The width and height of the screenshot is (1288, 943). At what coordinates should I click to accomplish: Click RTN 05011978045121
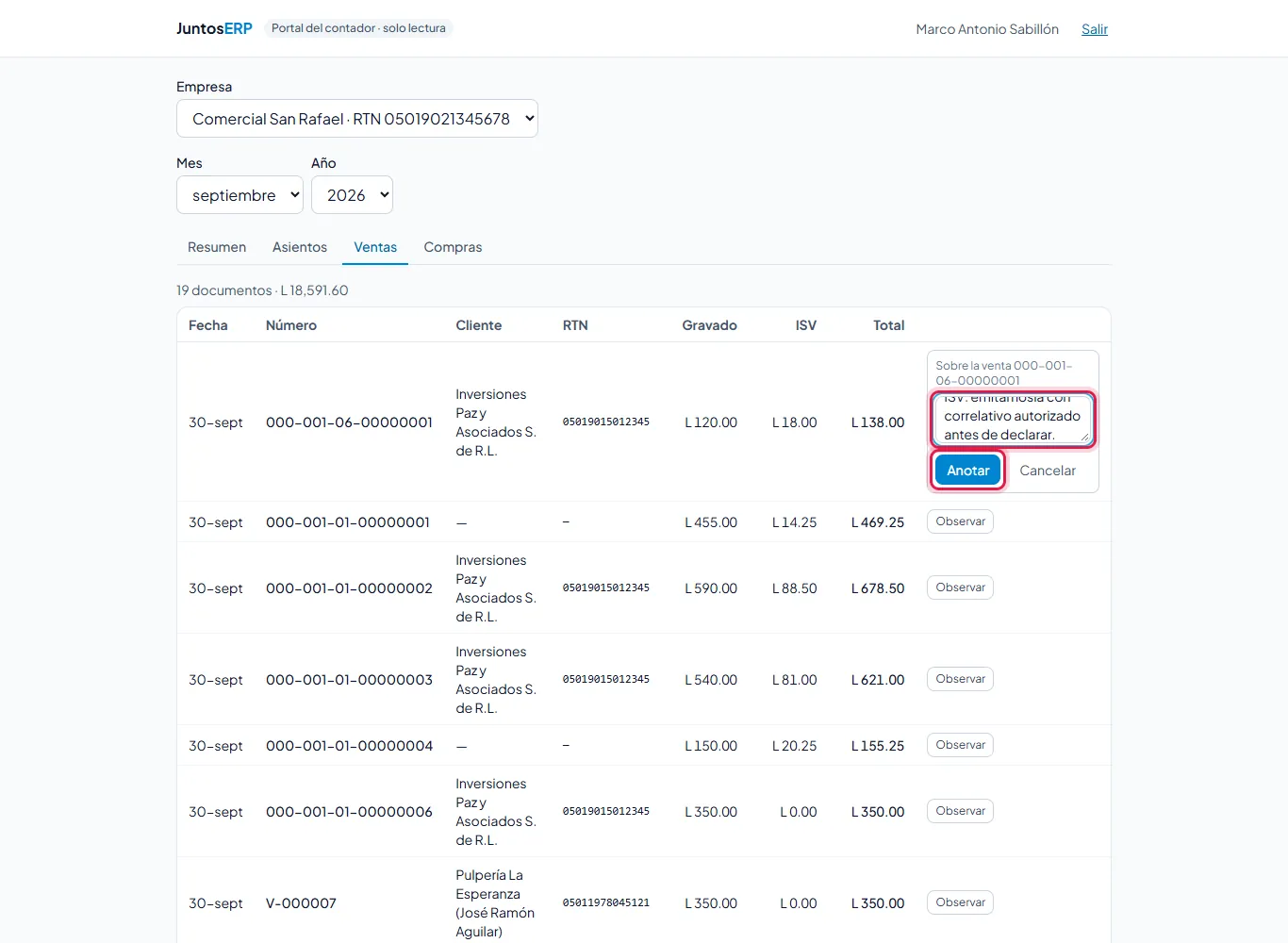(x=606, y=902)
